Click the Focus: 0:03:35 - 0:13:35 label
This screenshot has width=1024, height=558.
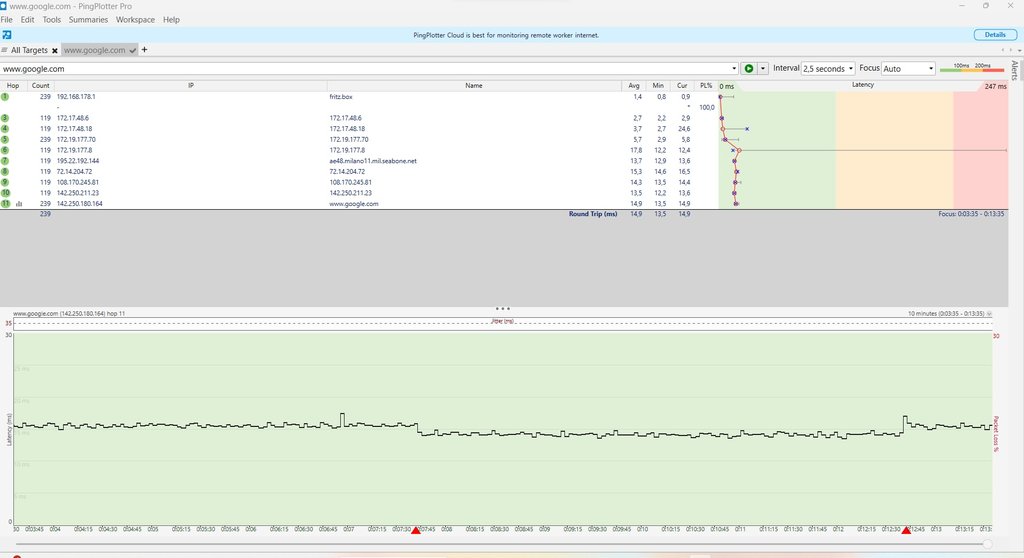[971, 214]
